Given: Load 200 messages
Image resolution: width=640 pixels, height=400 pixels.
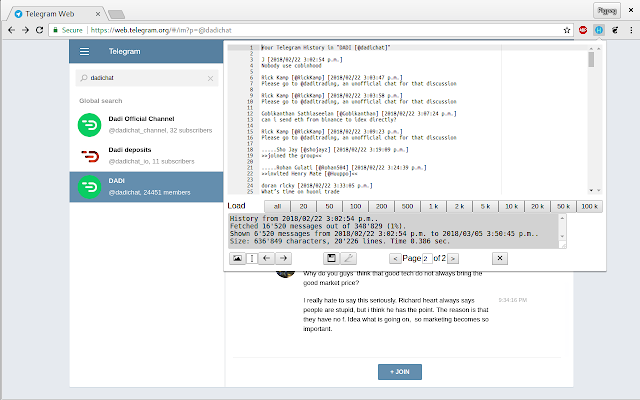Looking at the screenshot, I should pos(382,206).
